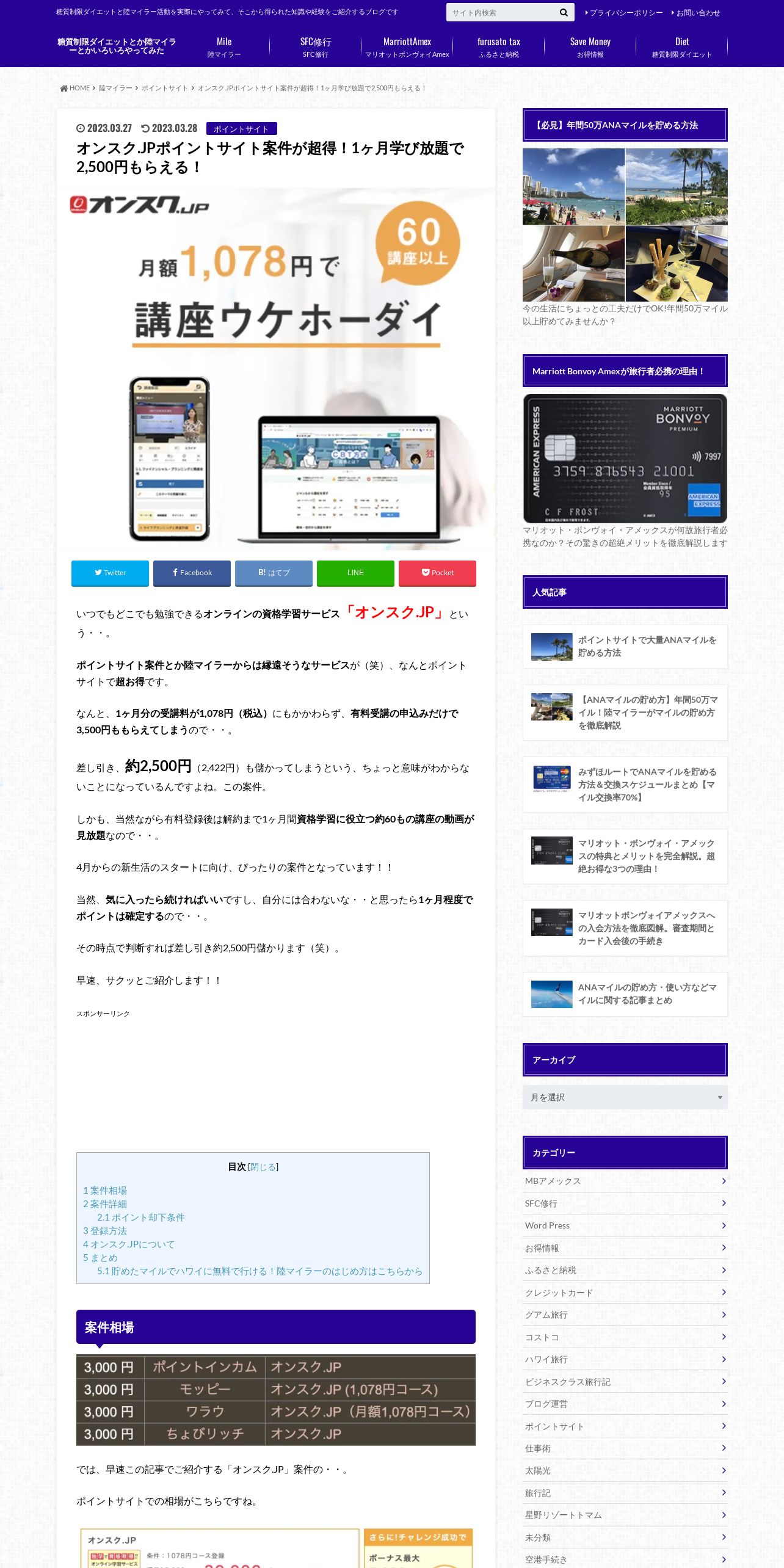Open the Word Press category
This screenshot has width=784, height=1568.
tap(625, 1225)
